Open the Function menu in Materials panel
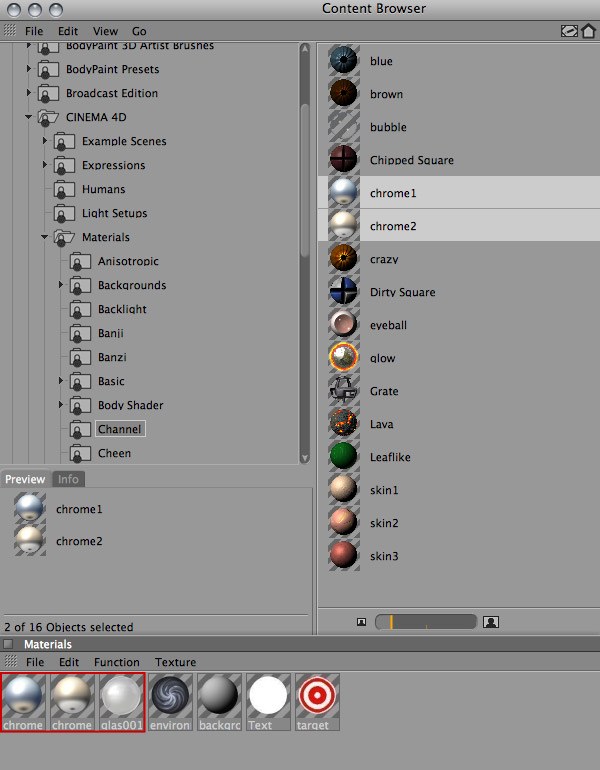 point(117,662)
